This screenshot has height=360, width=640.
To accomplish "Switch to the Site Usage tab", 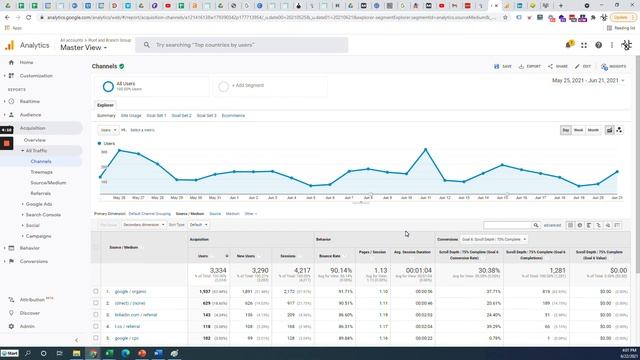I will 131,116.
